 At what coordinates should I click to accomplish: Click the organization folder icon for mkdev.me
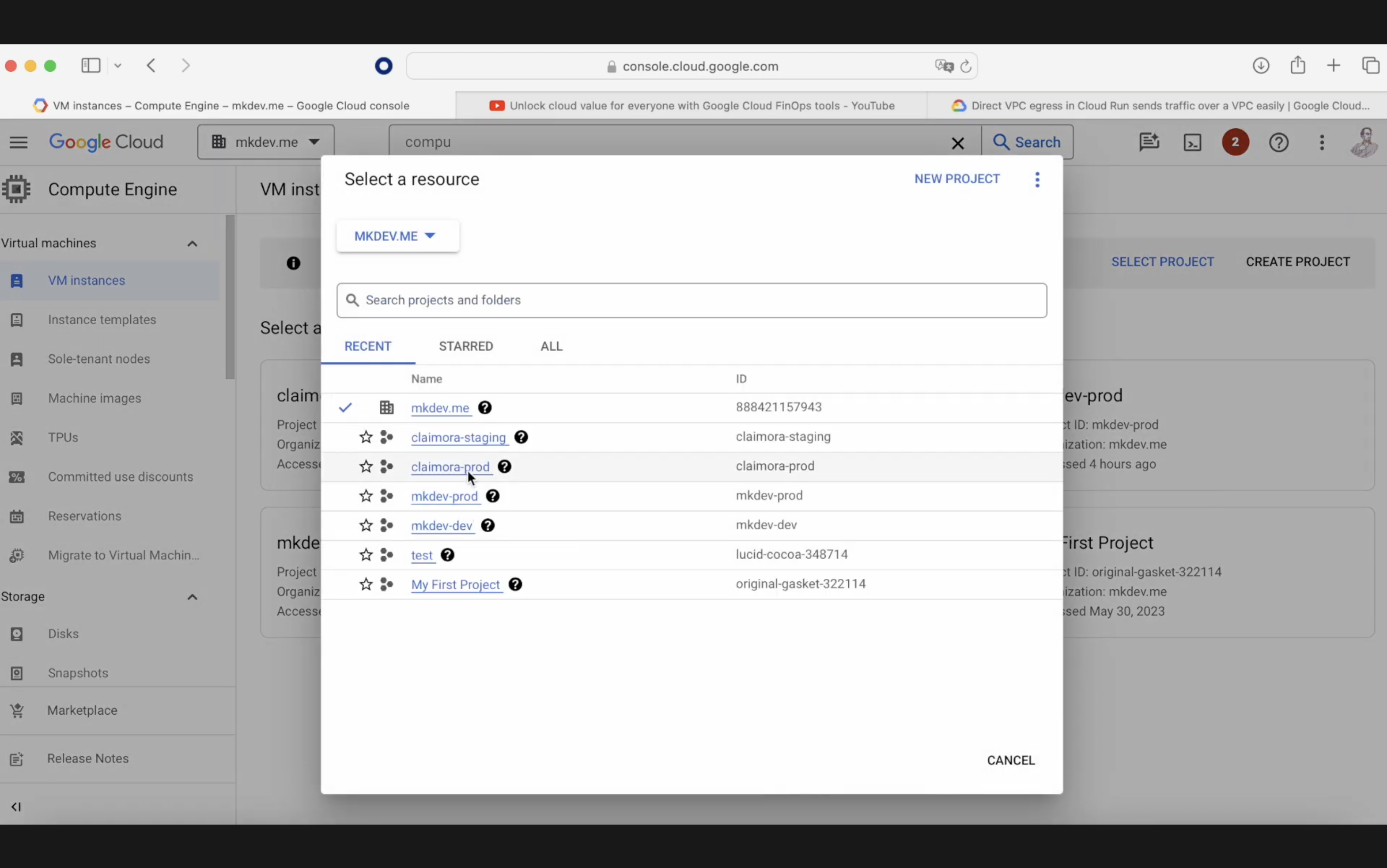pyautogui.click(x=387, y=407)
